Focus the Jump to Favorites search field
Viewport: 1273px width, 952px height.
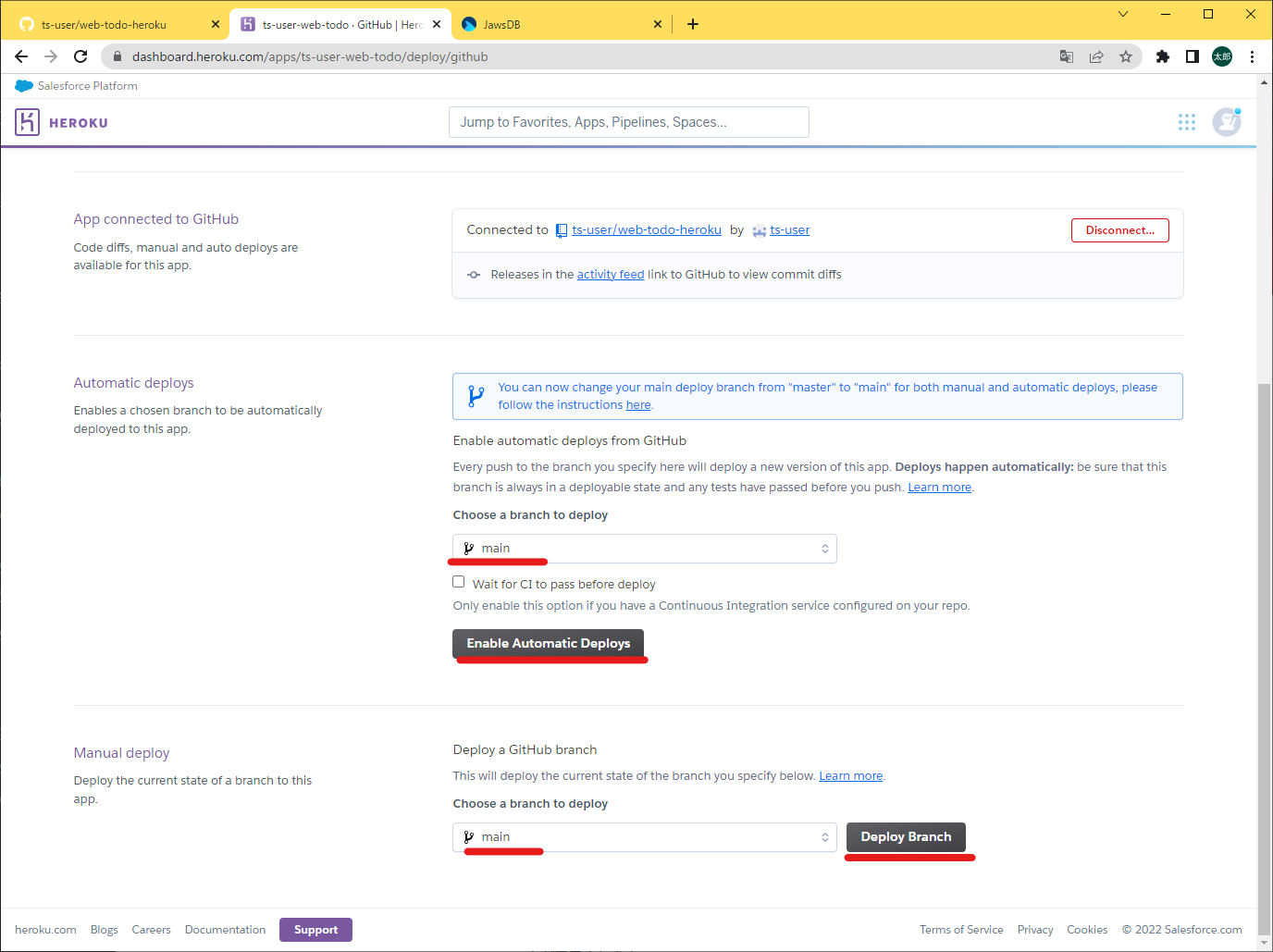click(x=629, y=122)
